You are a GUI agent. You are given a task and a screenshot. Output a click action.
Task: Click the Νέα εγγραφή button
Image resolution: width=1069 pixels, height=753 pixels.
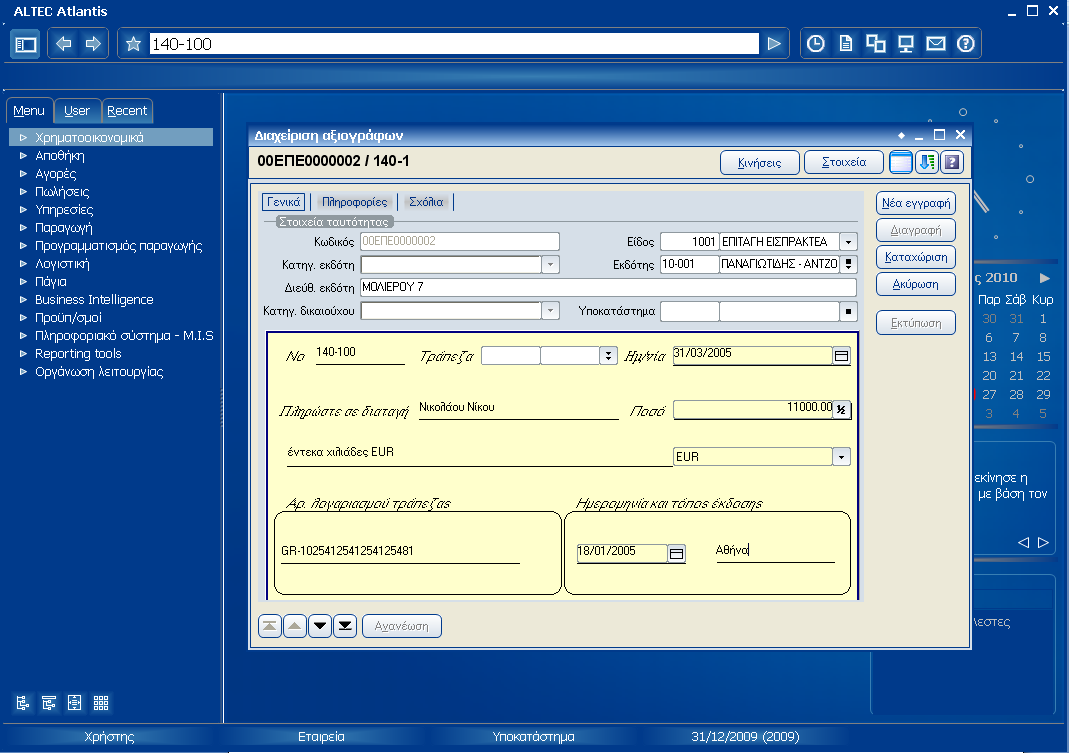tap(916, 203)
